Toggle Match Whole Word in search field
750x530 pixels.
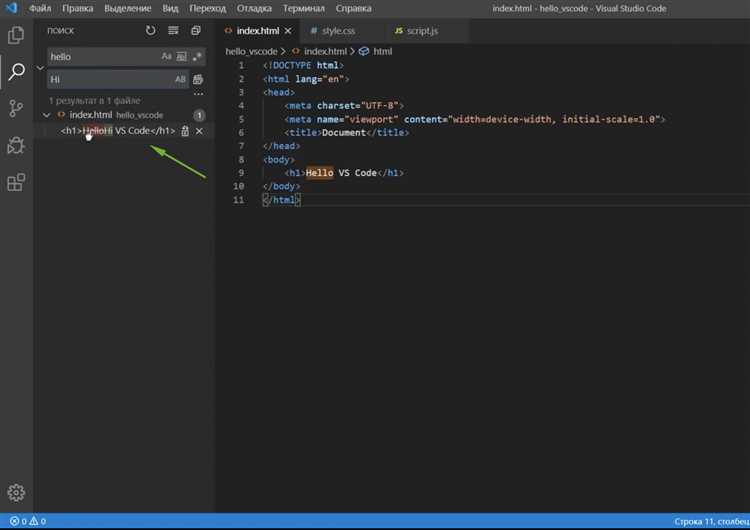181,57
